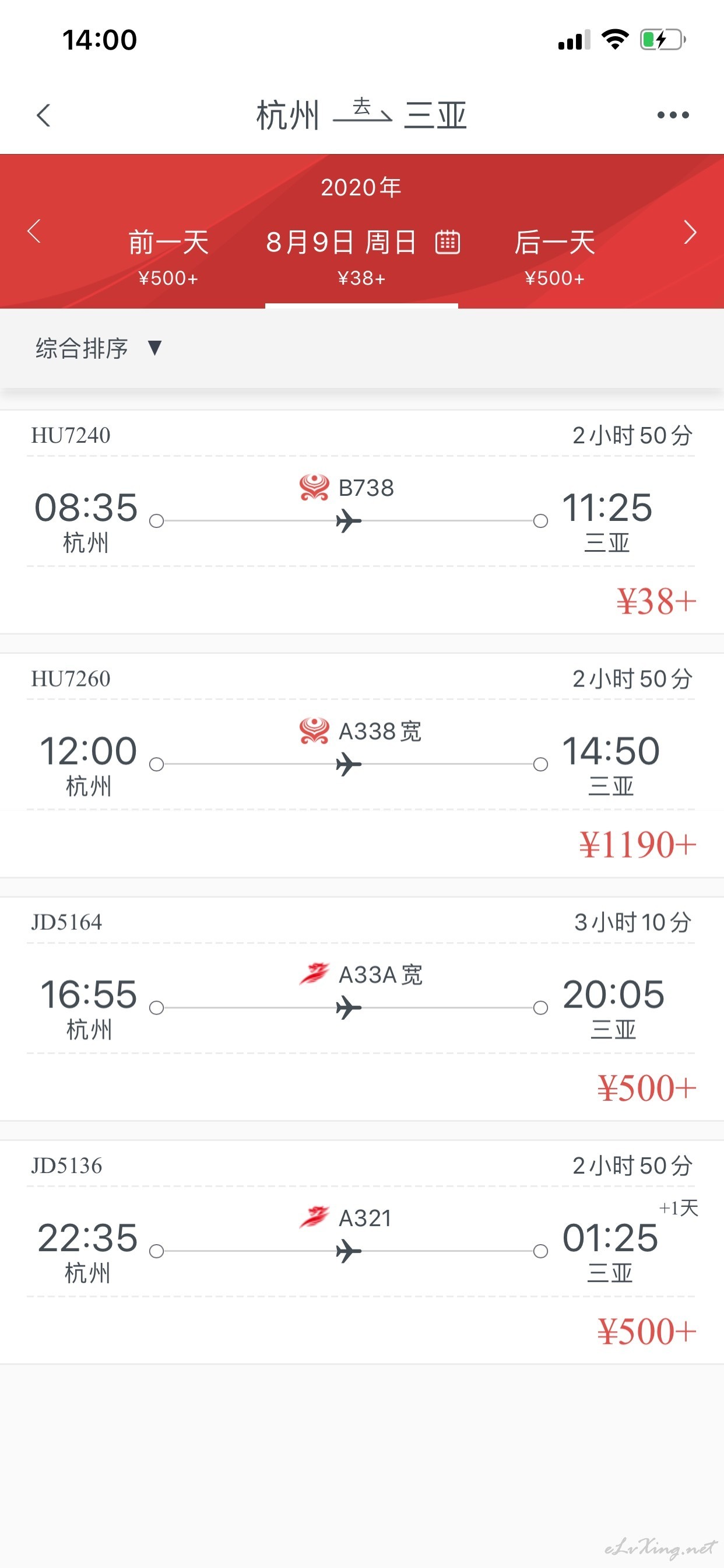This screenshot has height=1568, width=724.
Task: Tap the ¥500+ price on JD5164
Action: (646, 1088)
